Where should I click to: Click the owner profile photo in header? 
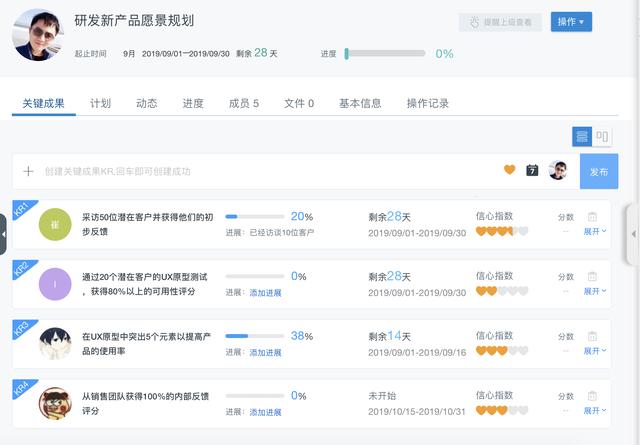38,35
